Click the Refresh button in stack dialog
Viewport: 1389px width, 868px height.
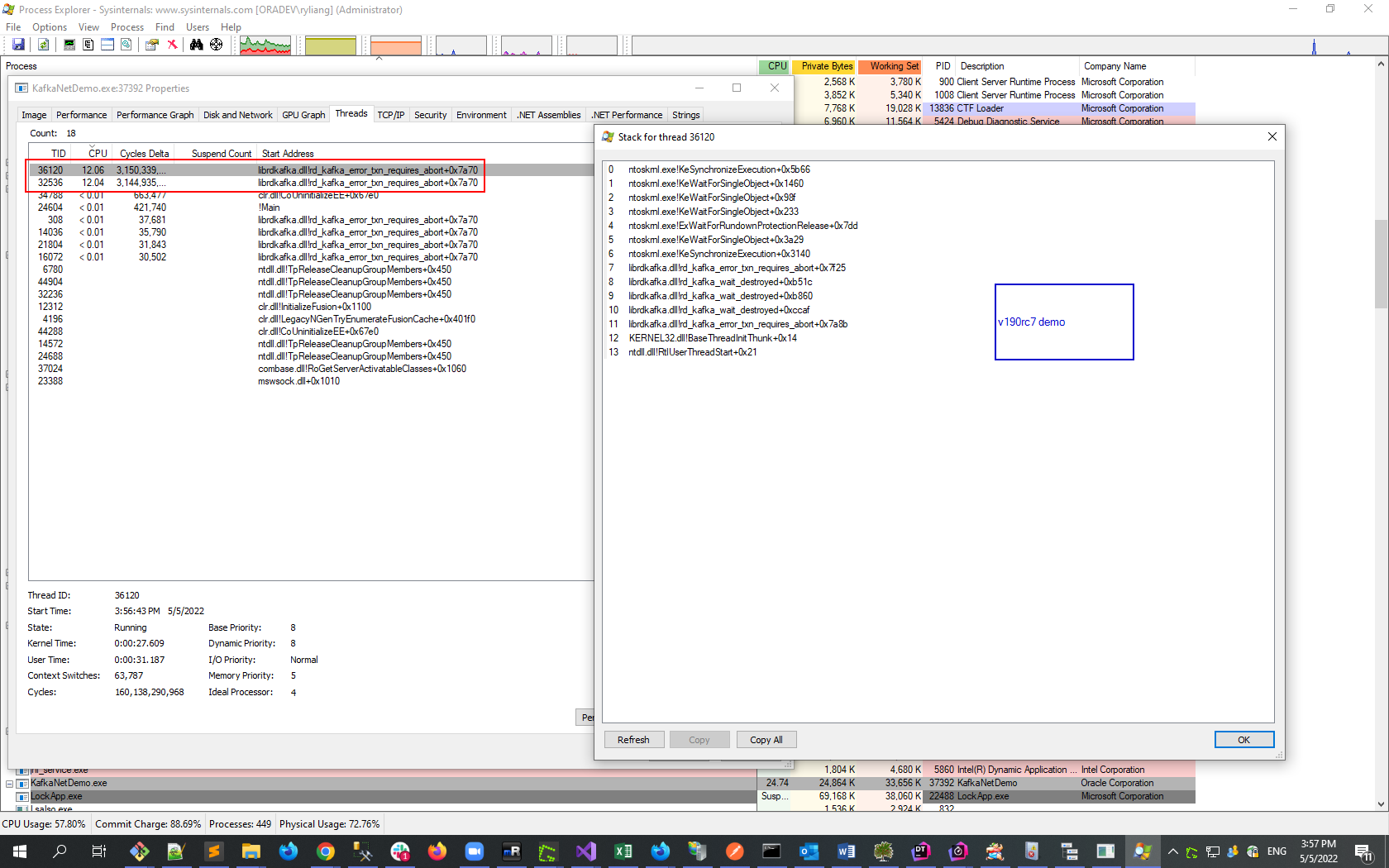pyautogui.click(x=633, y=740)
